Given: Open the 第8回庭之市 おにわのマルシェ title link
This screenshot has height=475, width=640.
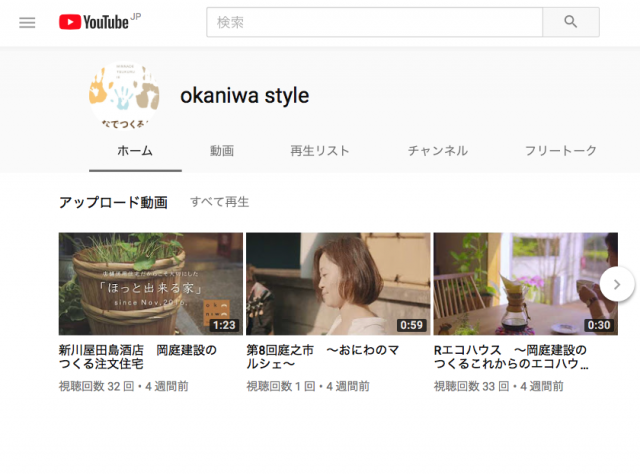Looking at the screenshot, I should [x=322, y=357].
